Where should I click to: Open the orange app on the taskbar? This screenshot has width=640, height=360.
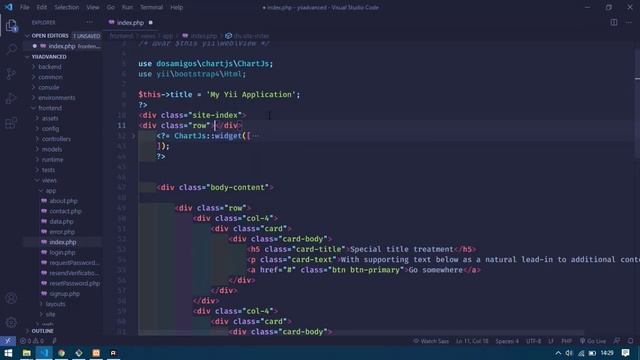96,353
